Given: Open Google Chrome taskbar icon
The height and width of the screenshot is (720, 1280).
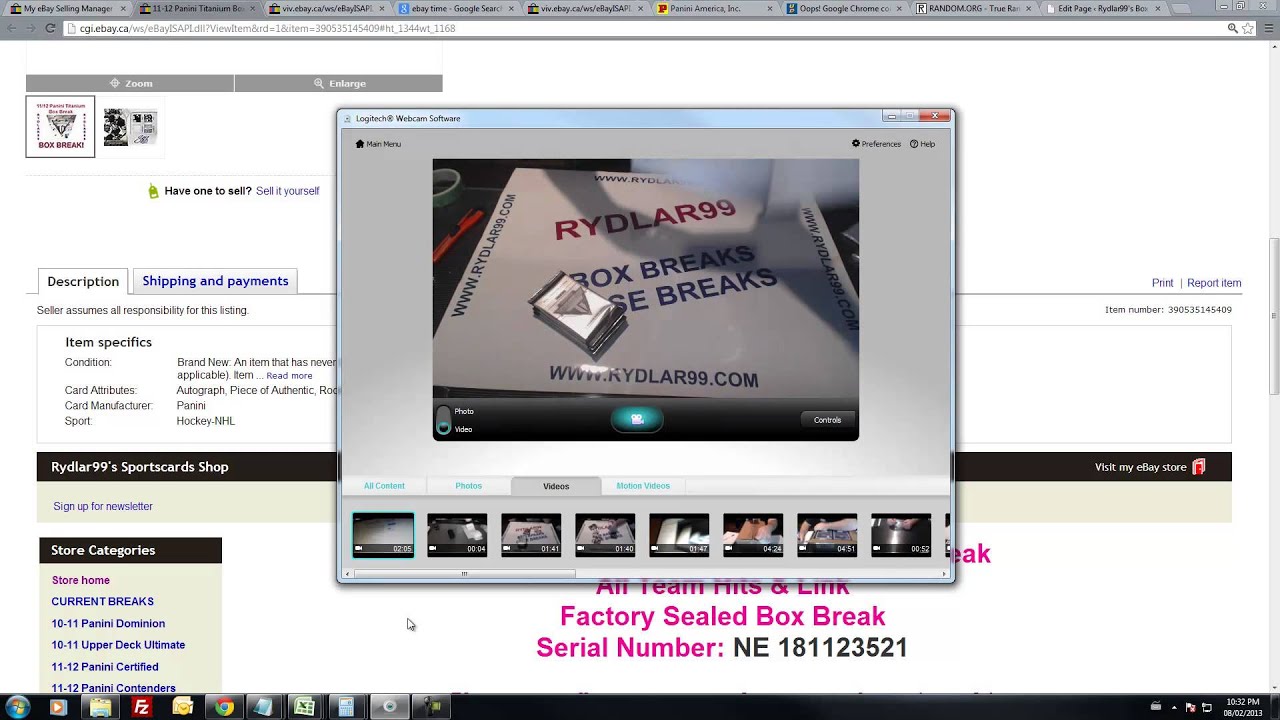Looking at the screenshot, I should tap(224, 707).
